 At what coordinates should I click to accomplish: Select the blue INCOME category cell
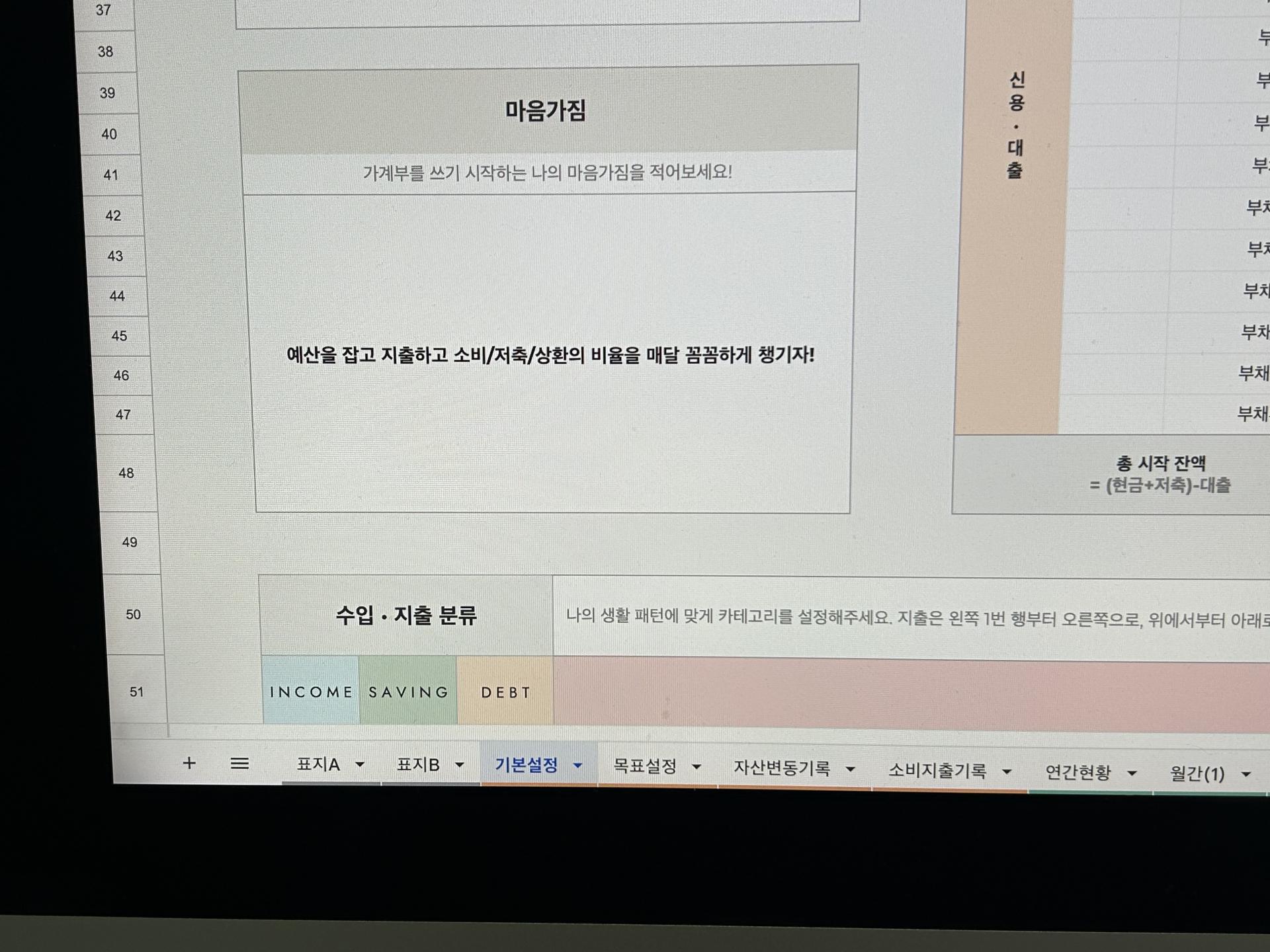(311, 692)
